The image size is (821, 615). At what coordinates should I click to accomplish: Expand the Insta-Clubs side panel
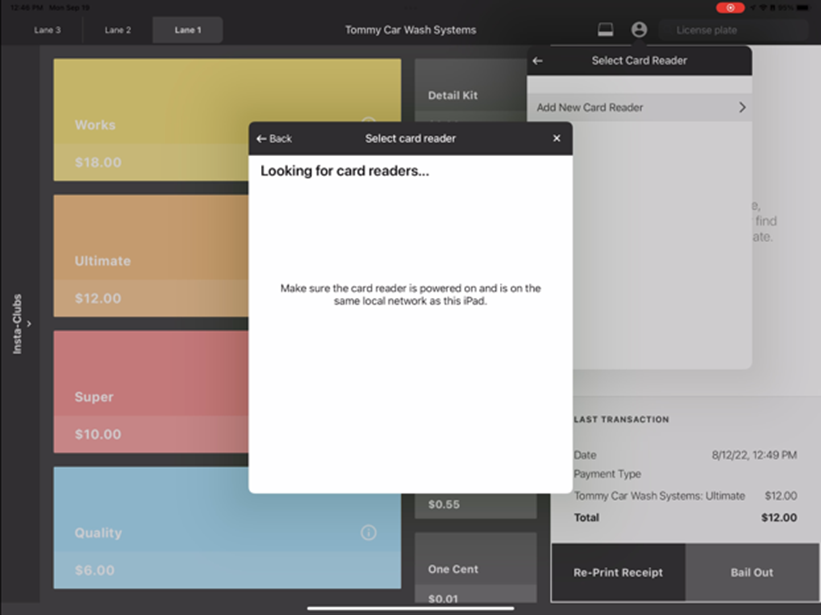20,324
